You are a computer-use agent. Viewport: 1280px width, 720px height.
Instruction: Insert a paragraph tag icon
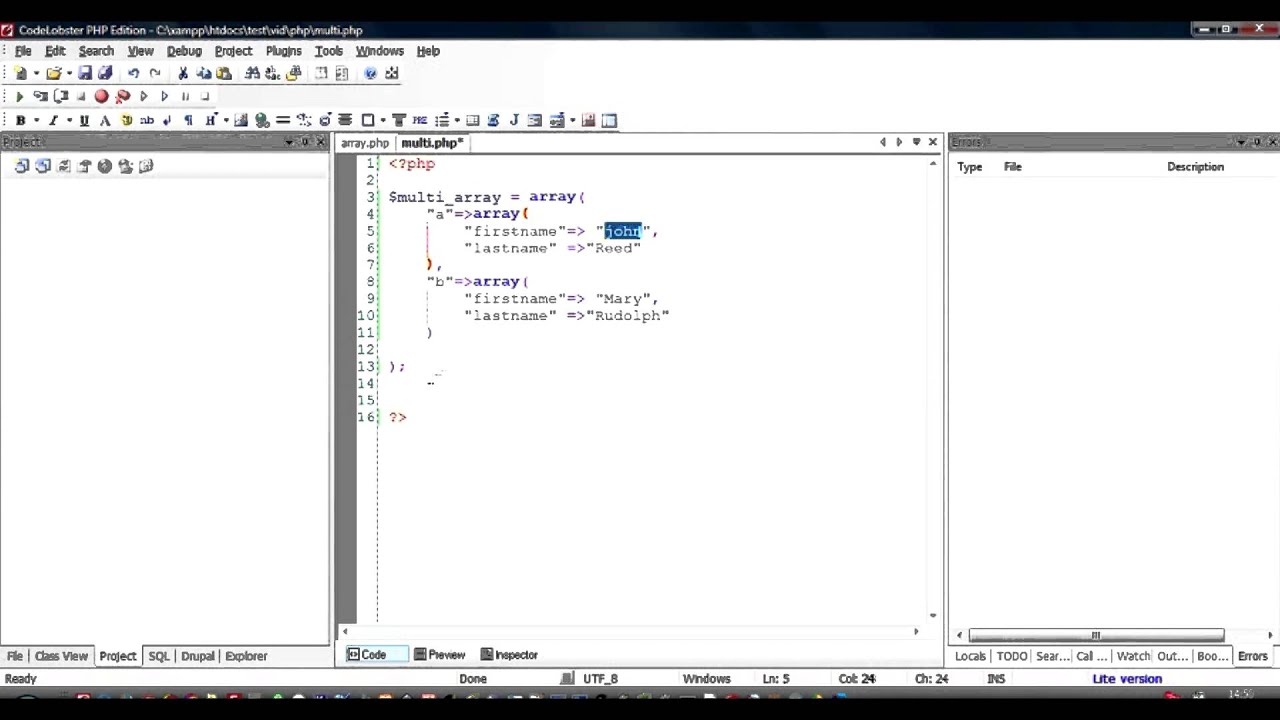click(188, 120)
